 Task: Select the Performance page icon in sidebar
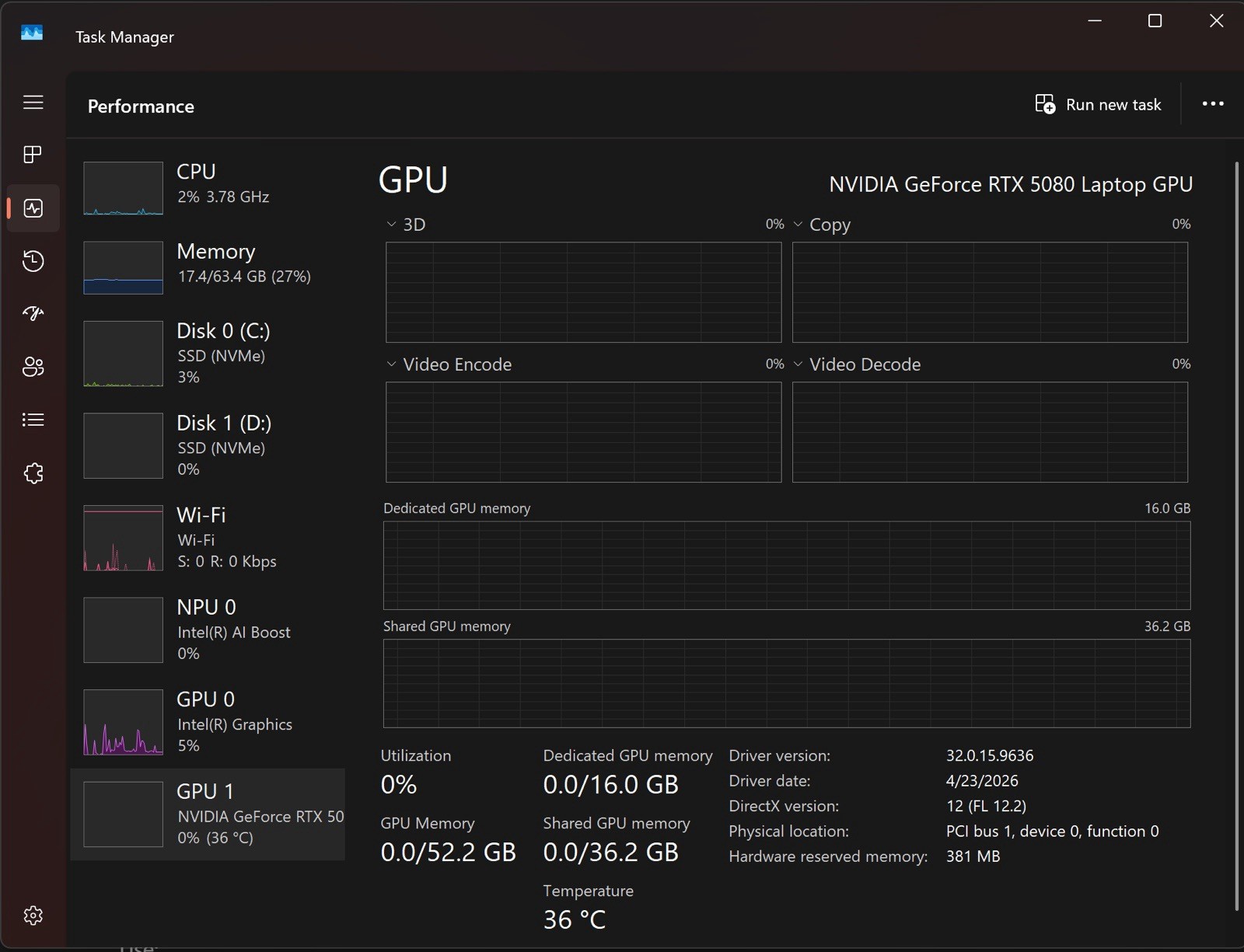point(33,208)
